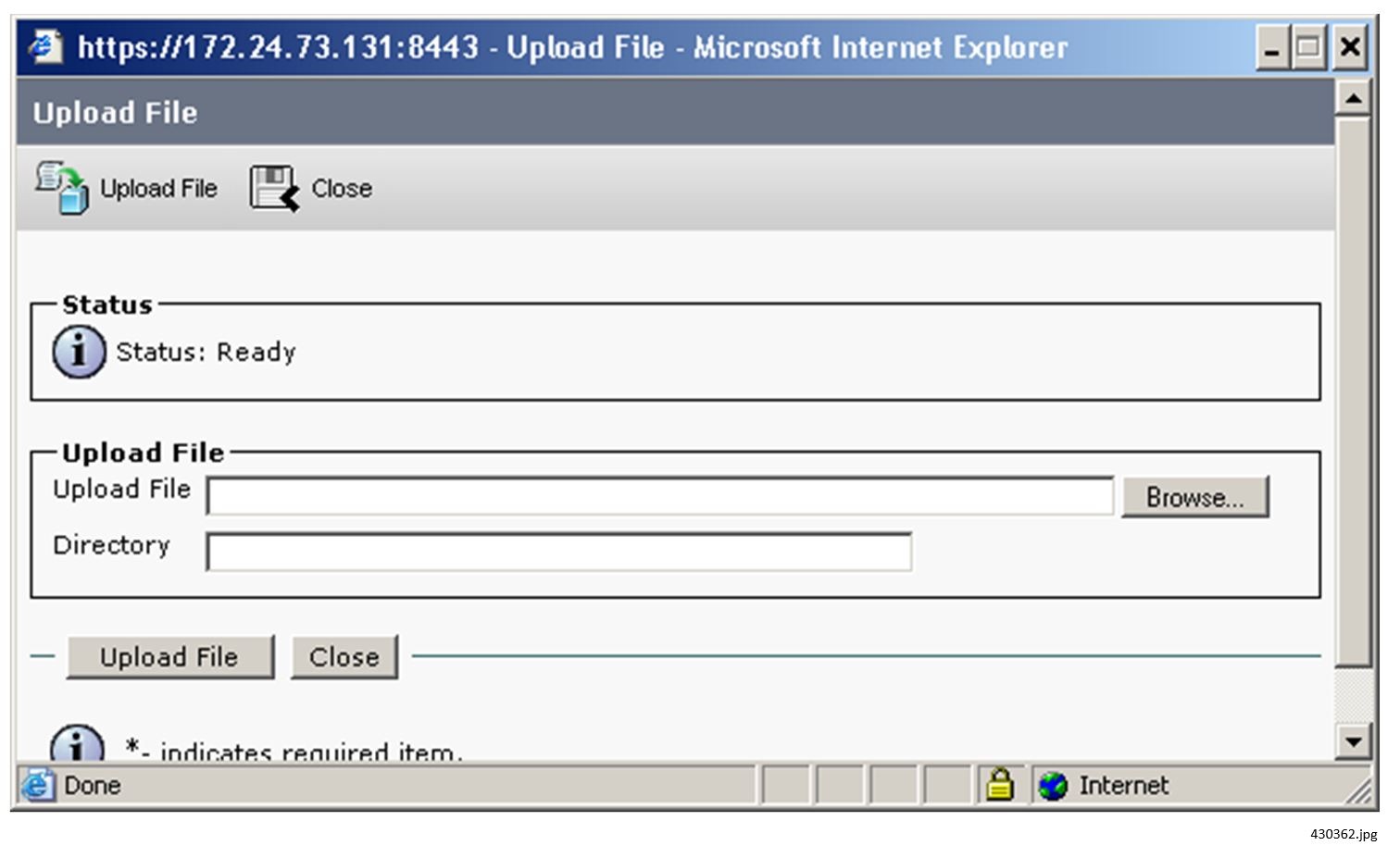Click the Upload File toolbar icon
Viewport: 1400px width, 858px height.
[61, 188]
